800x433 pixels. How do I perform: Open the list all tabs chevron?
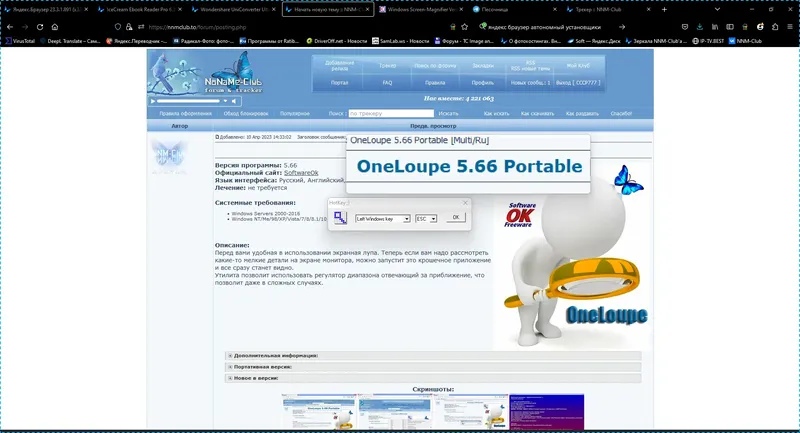coord(717,9)
